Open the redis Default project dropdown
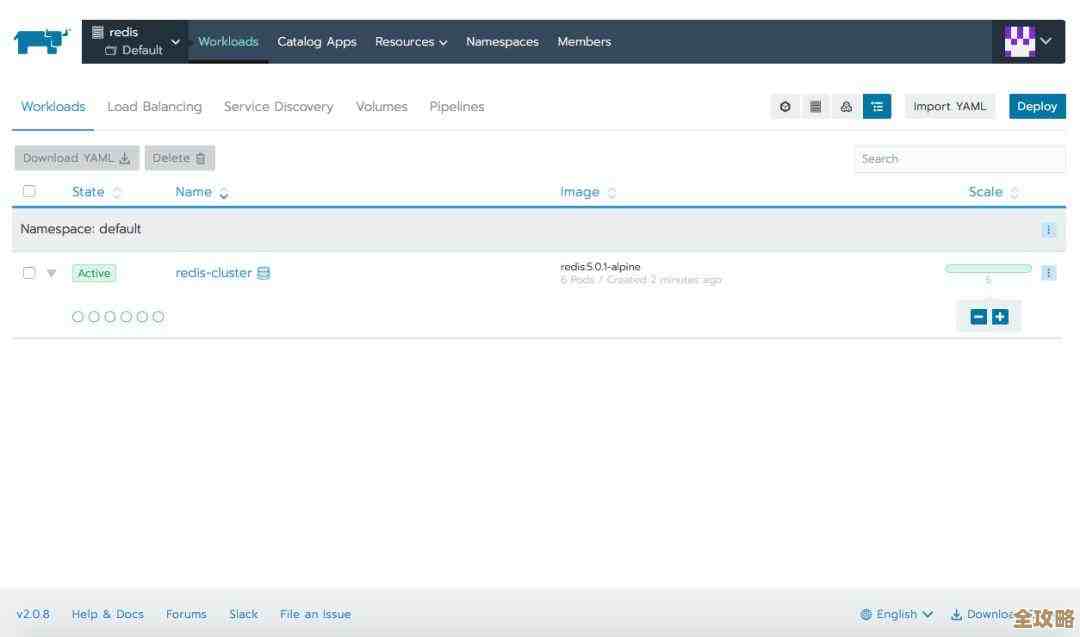 (x=135, y=42)
